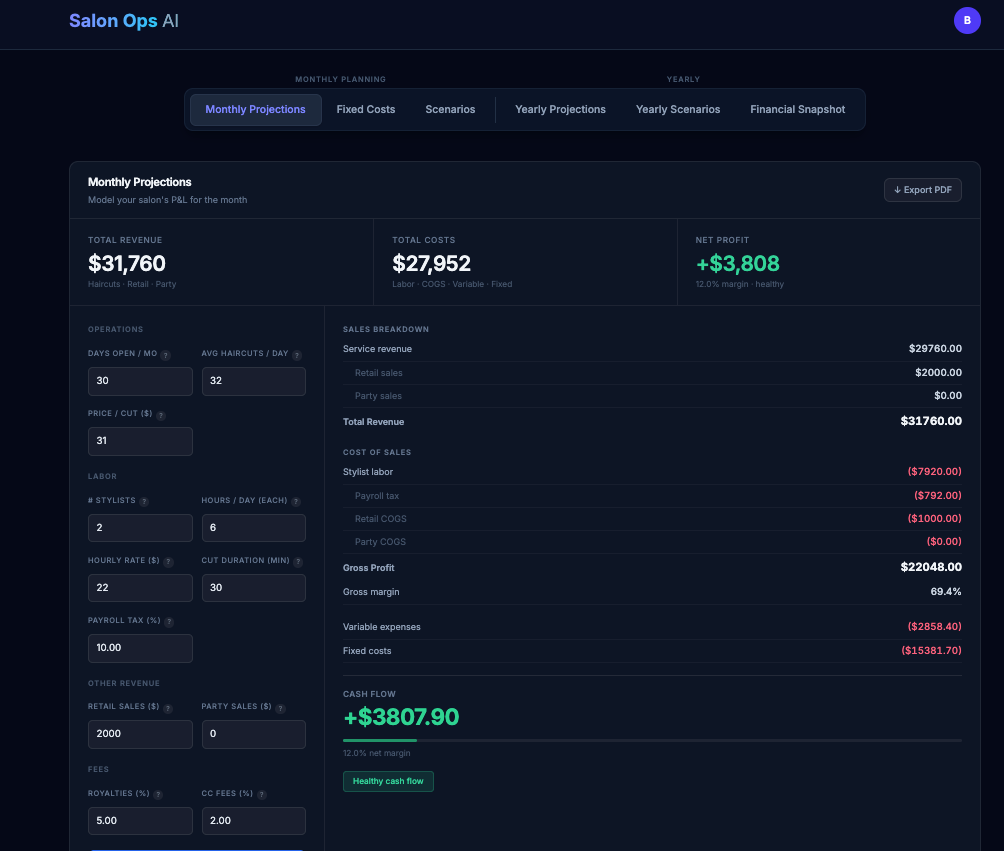The image size is (1004, 851).
Task: Click the '12.0% net margin' label
Action: coord(376,753)
